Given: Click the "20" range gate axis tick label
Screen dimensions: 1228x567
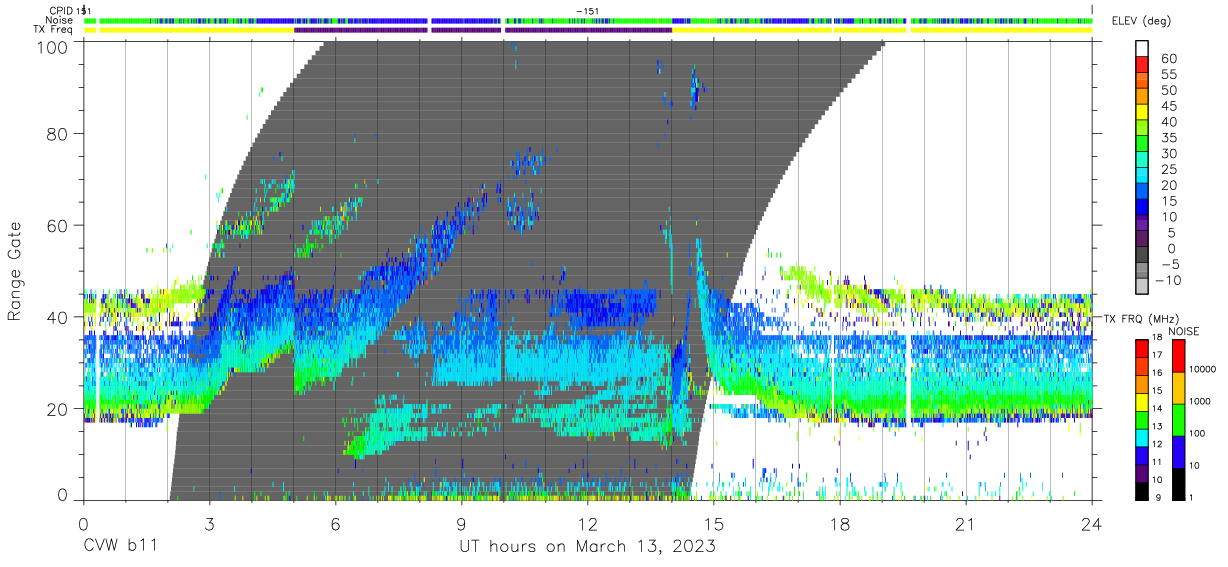Looking at the screenshot, I should coord(58,409).
